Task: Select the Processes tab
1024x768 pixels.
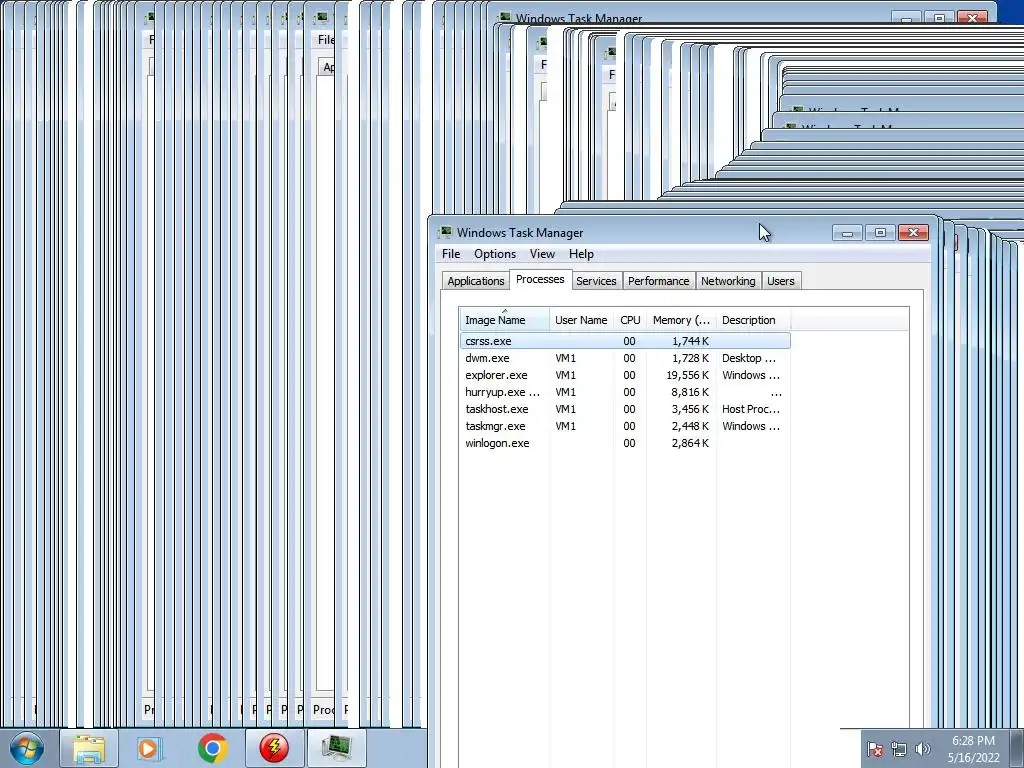Action: point(540,279)
